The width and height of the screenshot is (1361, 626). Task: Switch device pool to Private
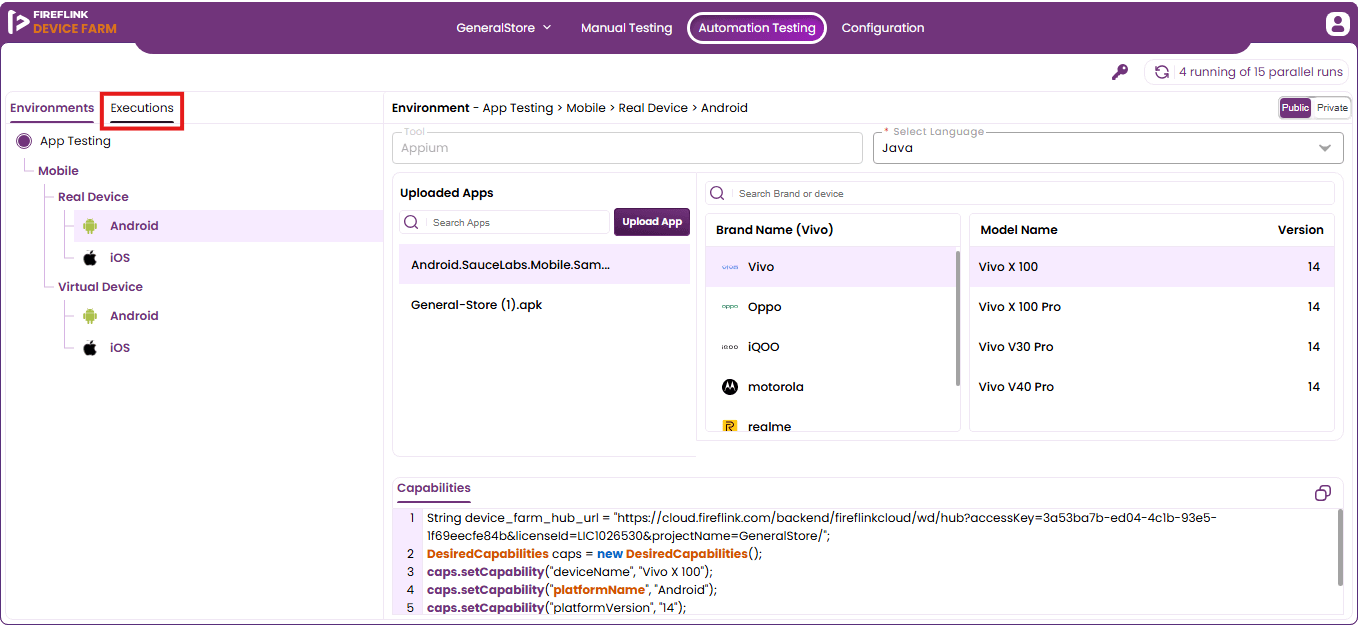tap(1332, 108)
